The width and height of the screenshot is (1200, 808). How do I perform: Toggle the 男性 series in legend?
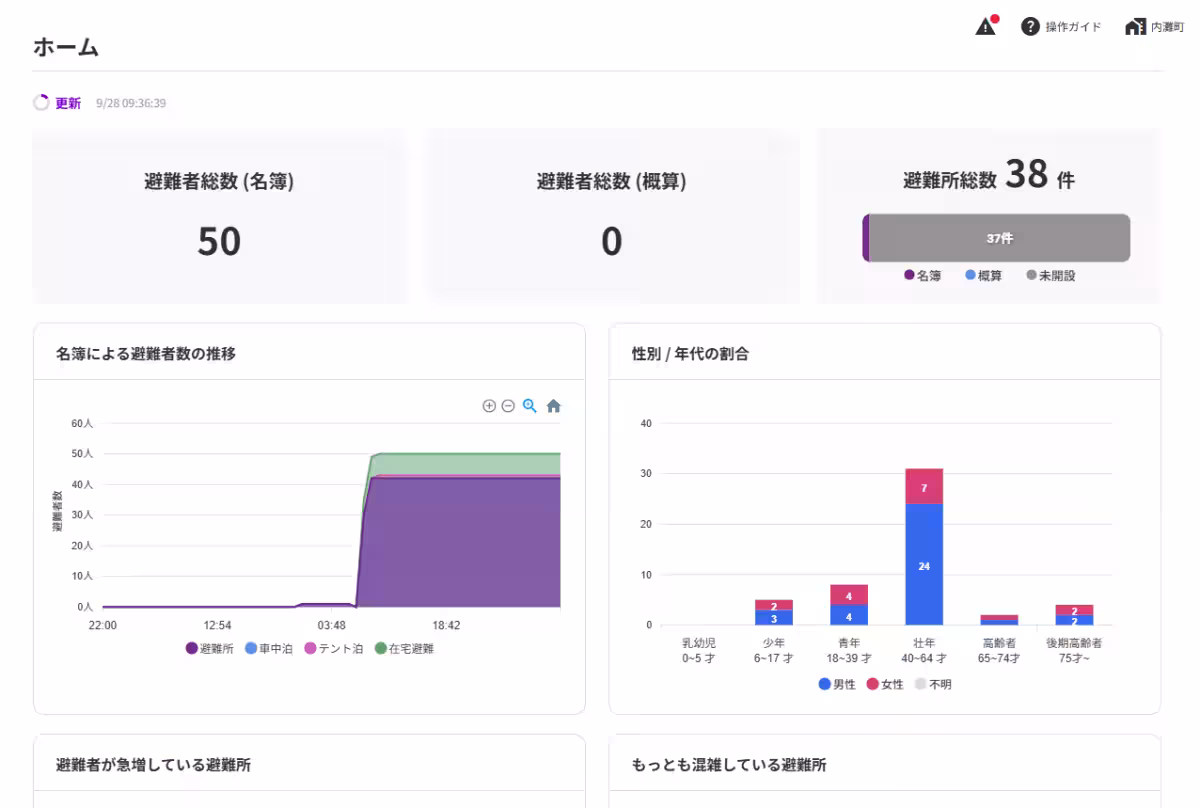[x=837, y=684]
